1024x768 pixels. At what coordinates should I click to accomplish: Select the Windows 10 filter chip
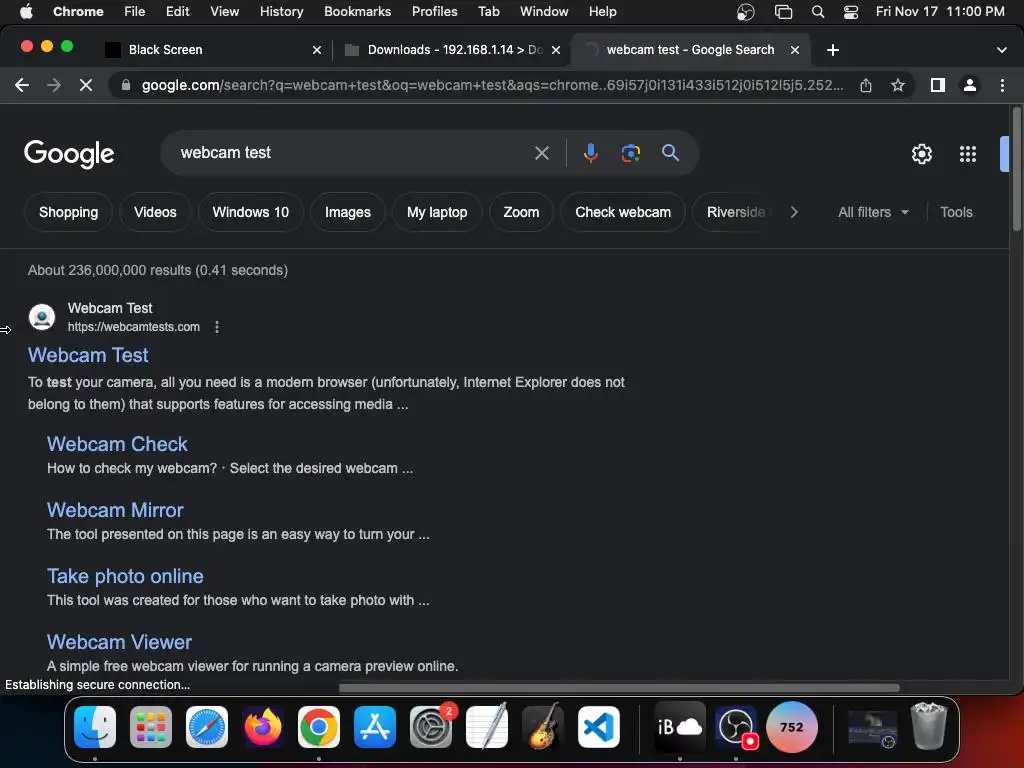[251, 212]
